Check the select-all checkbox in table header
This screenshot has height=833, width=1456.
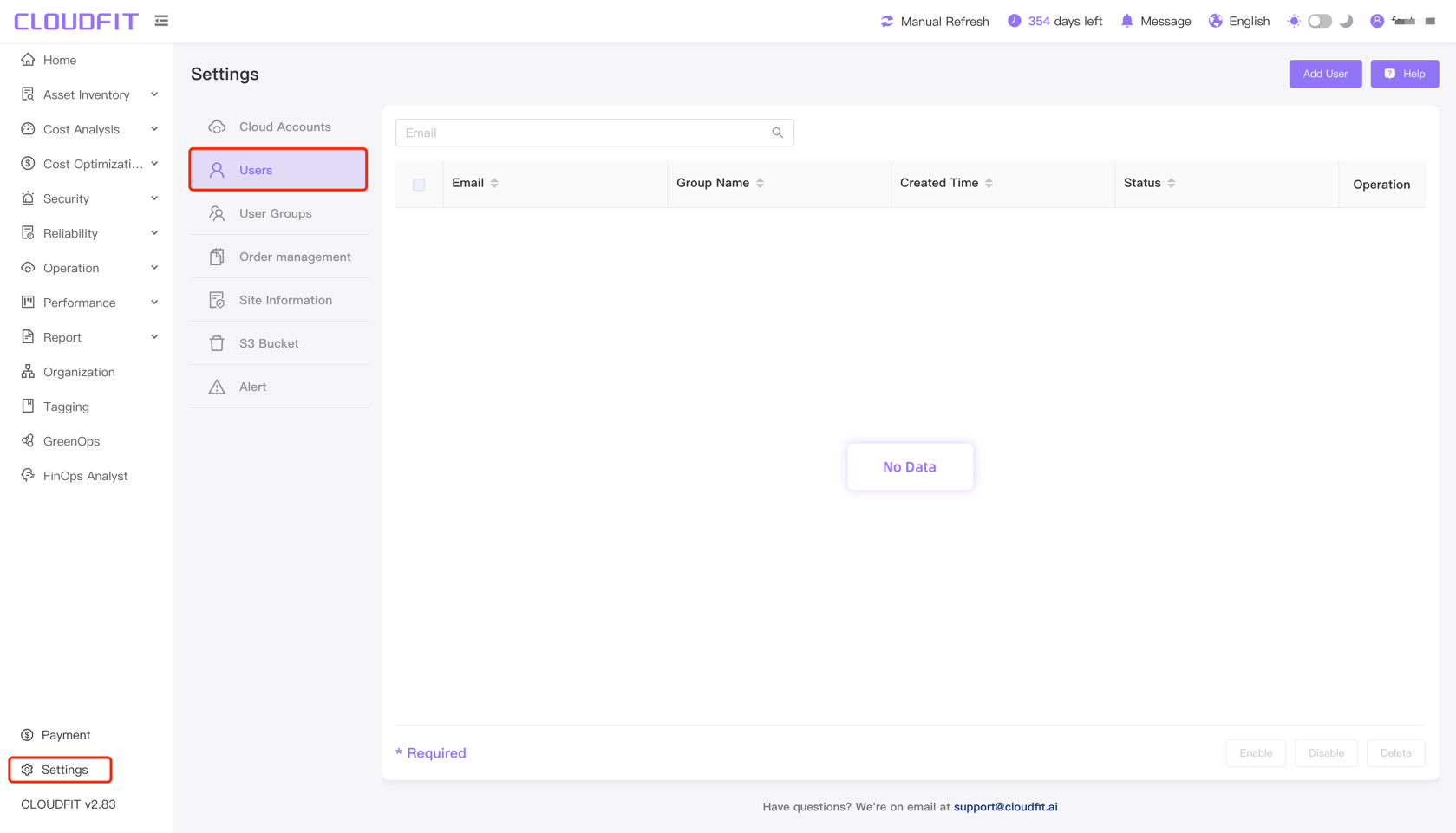(419, 185)
